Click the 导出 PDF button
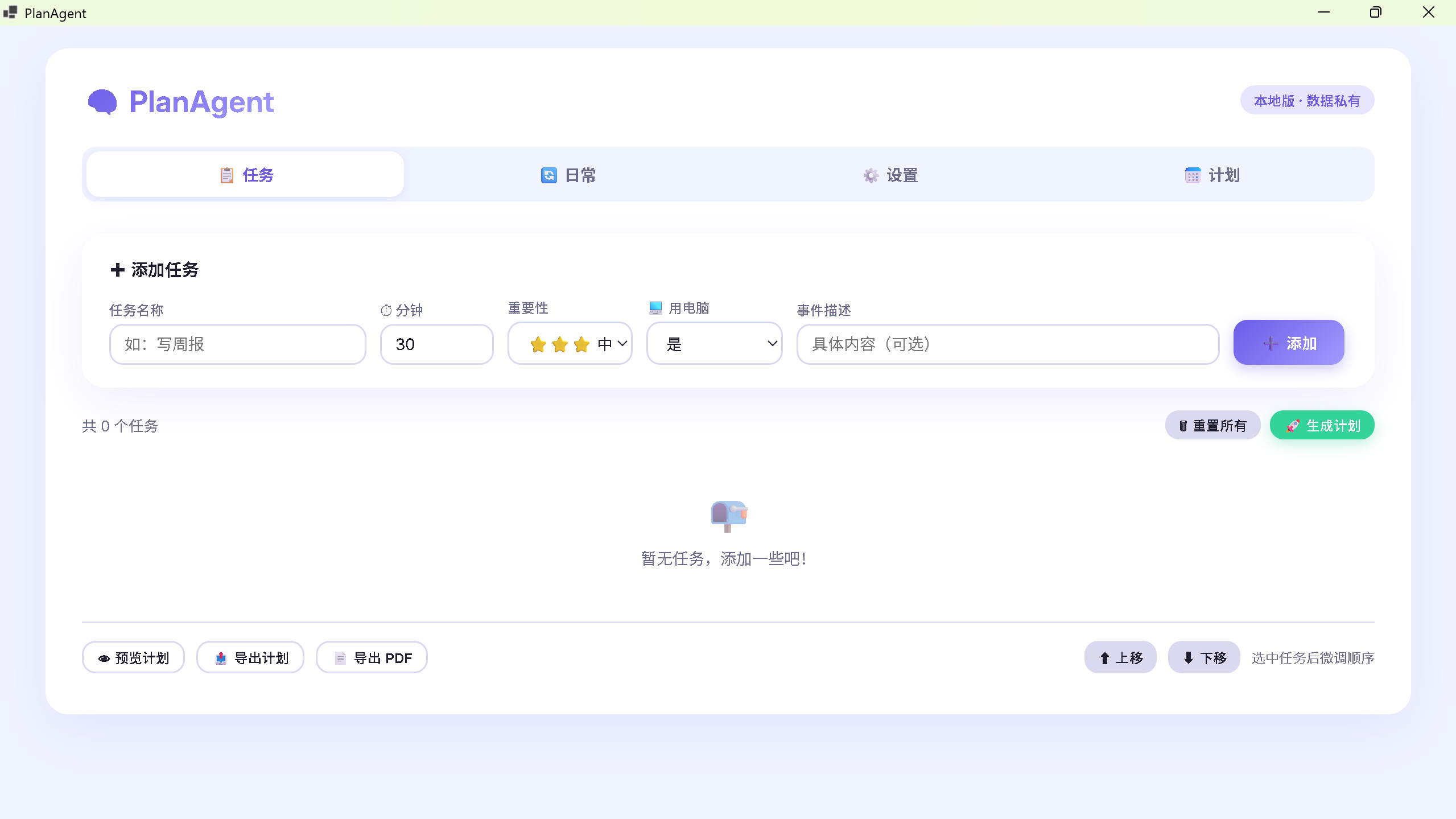This screenshot has height=819, width=1456. pos(372,657)
